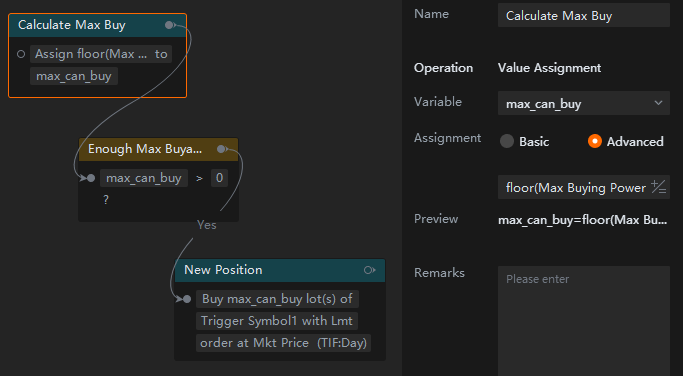This screenshot has height=376, width=683.
Task: Select the New Position node header
Action: tap(280, 270)
